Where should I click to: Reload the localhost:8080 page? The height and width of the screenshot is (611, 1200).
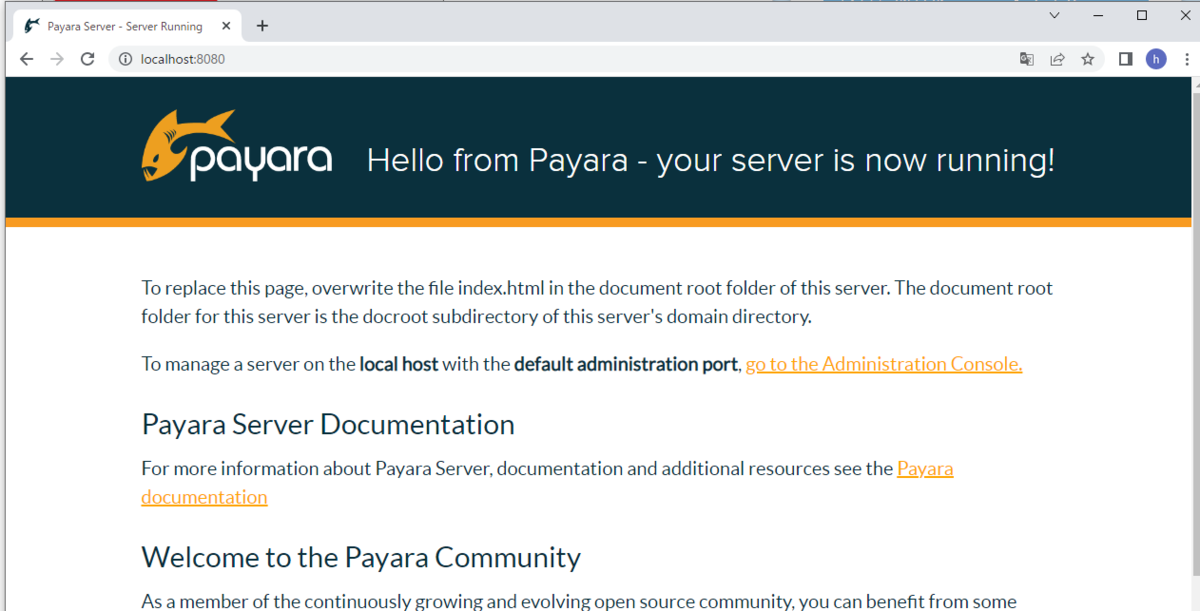[x=87, y=59]
